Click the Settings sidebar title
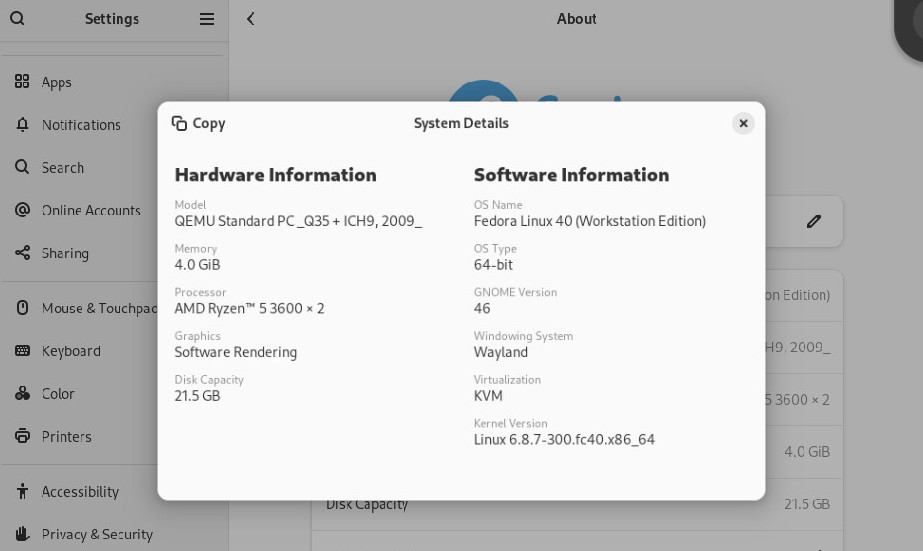923x551 pixels. 112,19
